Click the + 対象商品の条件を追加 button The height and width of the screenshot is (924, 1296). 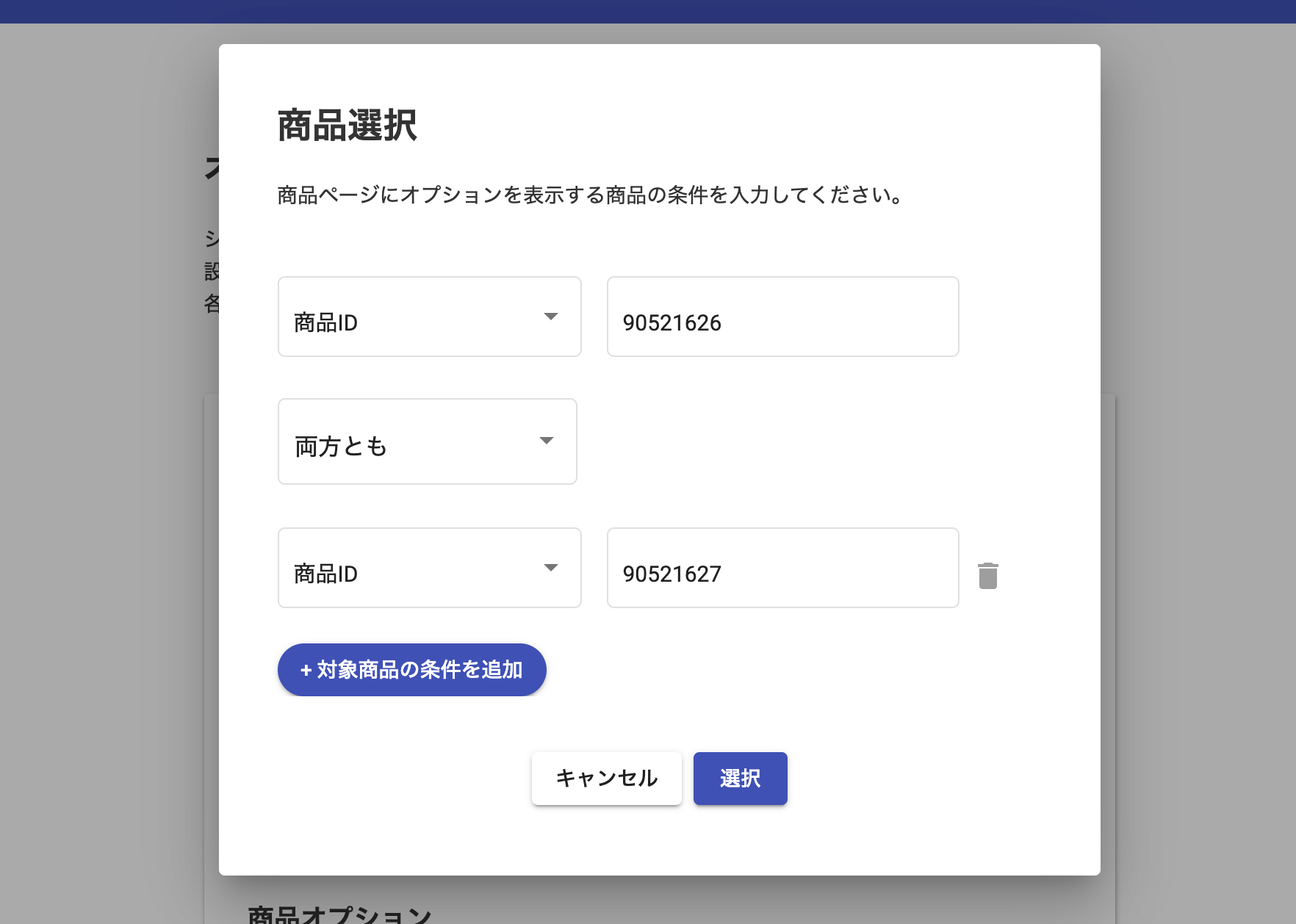(412, 670)
